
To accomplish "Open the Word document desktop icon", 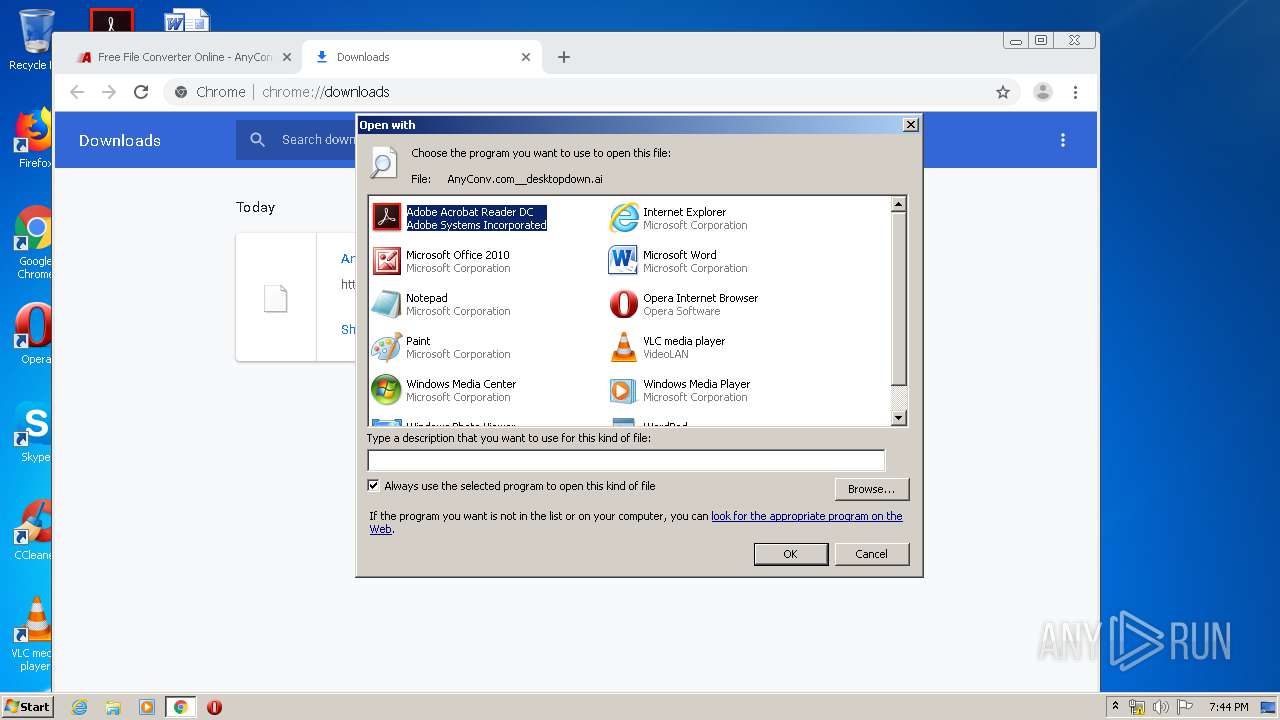I will tap(186, 20).
